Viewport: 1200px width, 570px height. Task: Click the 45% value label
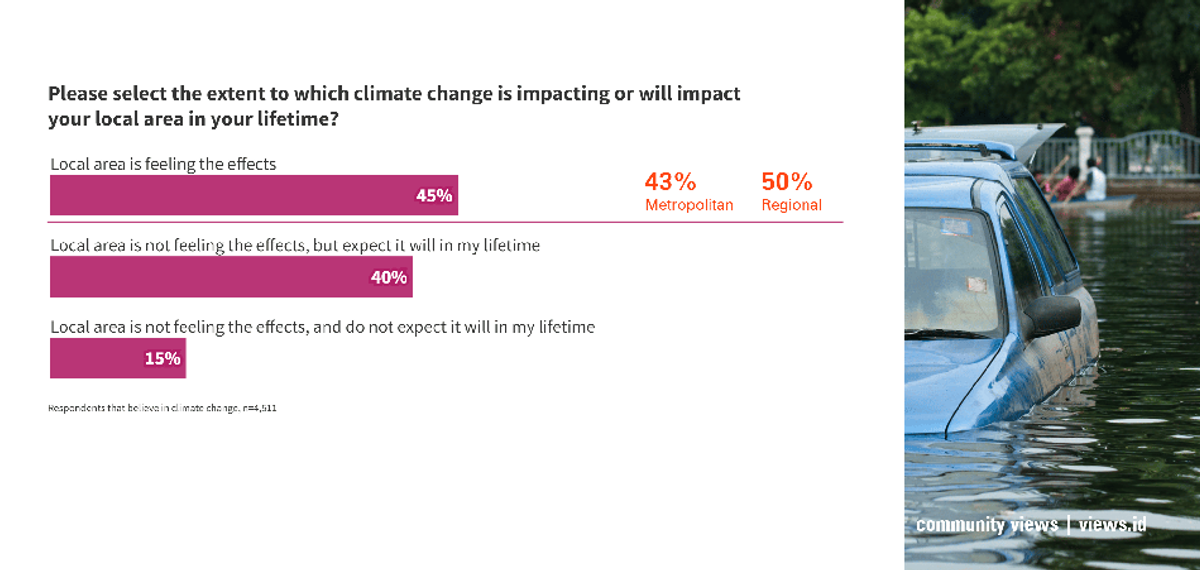434,196
